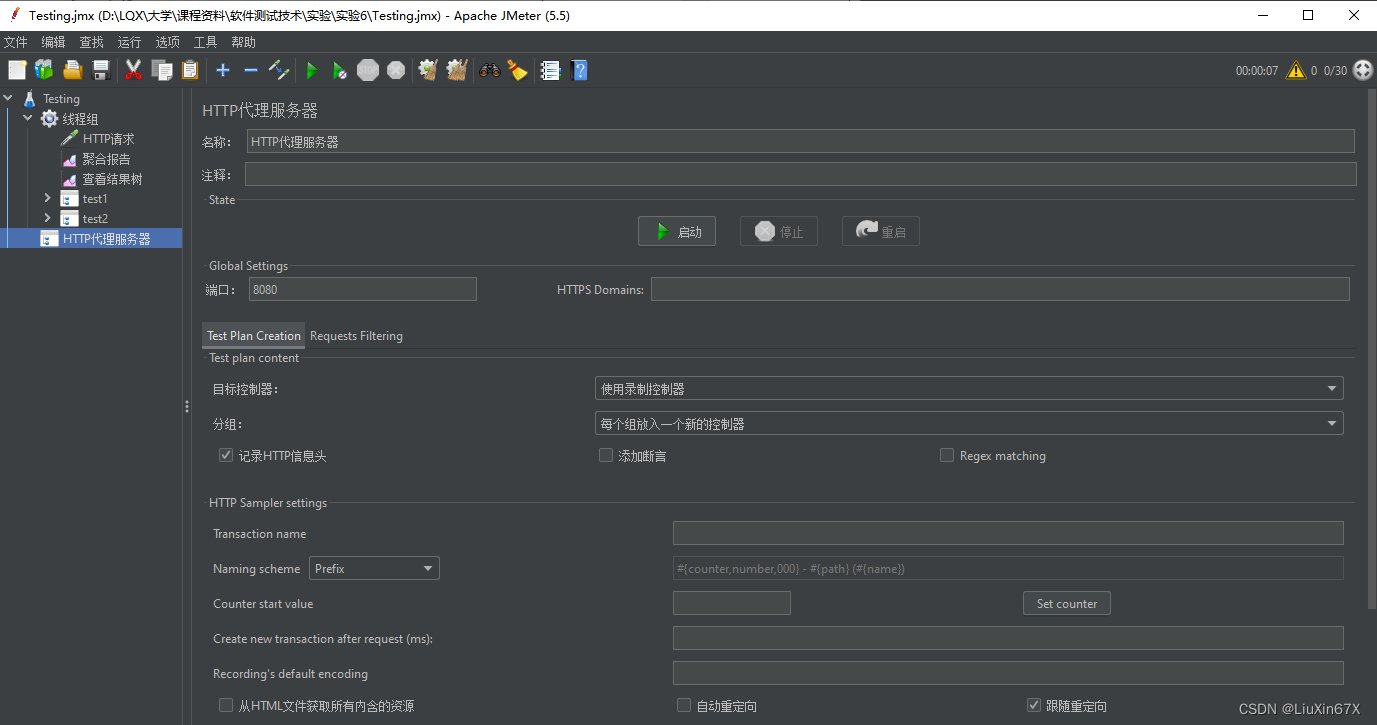Toggle the 添加断言 checkbox
Image resolution: width=1377 pixels, height=725 pixels.
(x=605, y=455)
